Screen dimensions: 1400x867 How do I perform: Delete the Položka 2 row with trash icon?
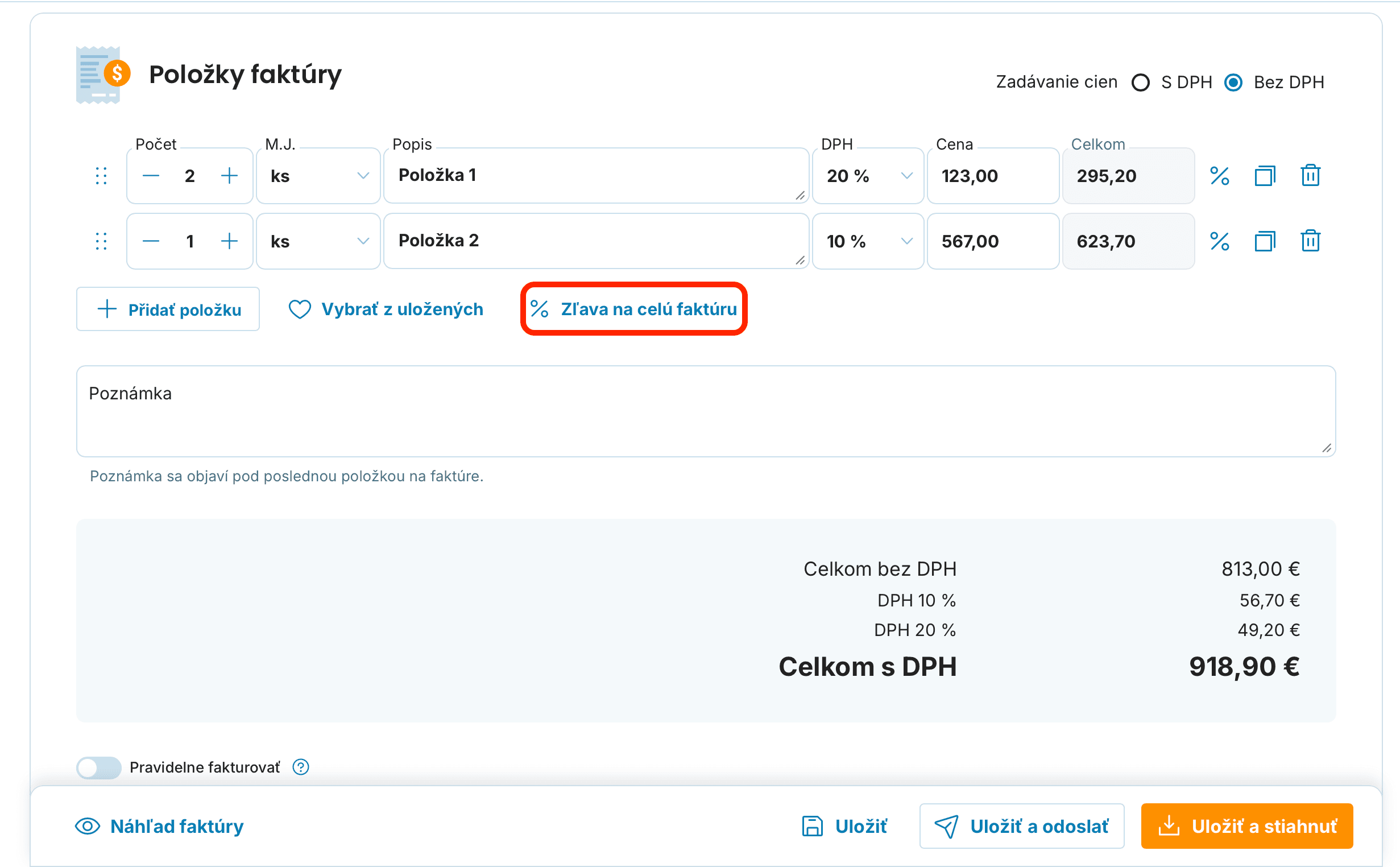tap(1310, 241)
